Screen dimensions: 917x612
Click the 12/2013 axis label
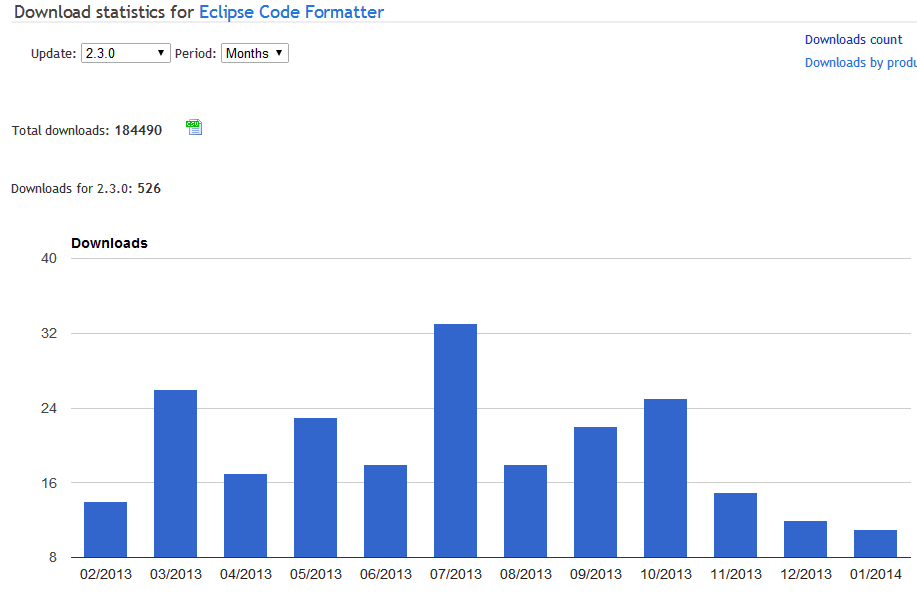coord(806,574)
